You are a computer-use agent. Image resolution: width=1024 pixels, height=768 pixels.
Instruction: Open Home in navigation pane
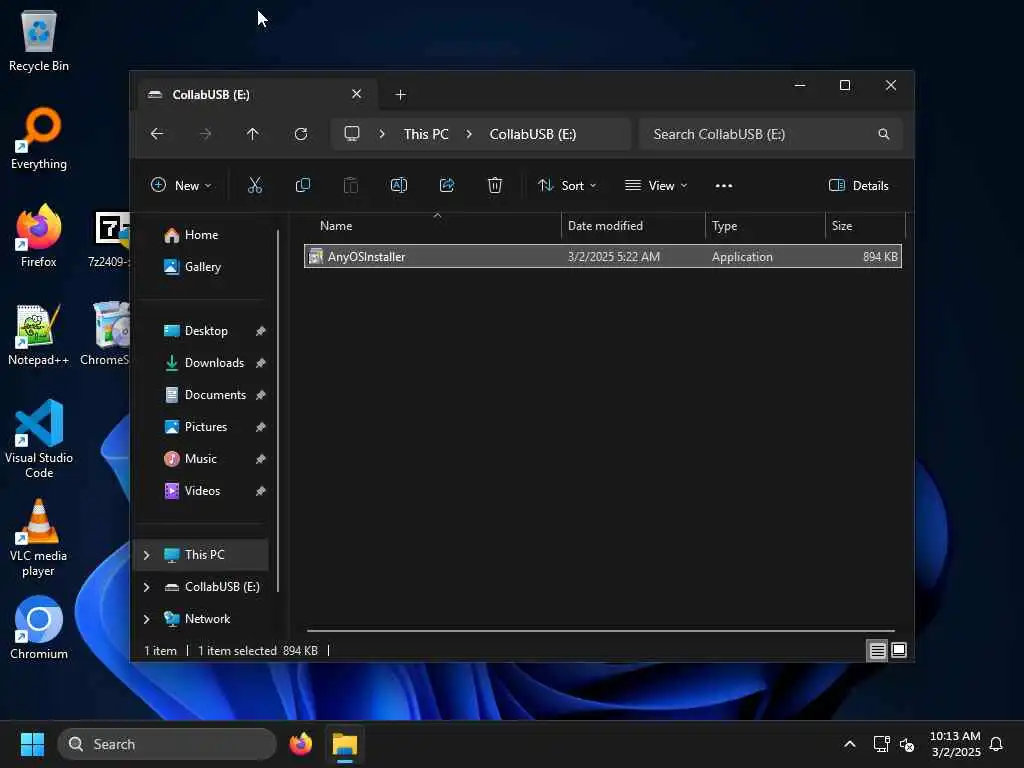(202, 234)
